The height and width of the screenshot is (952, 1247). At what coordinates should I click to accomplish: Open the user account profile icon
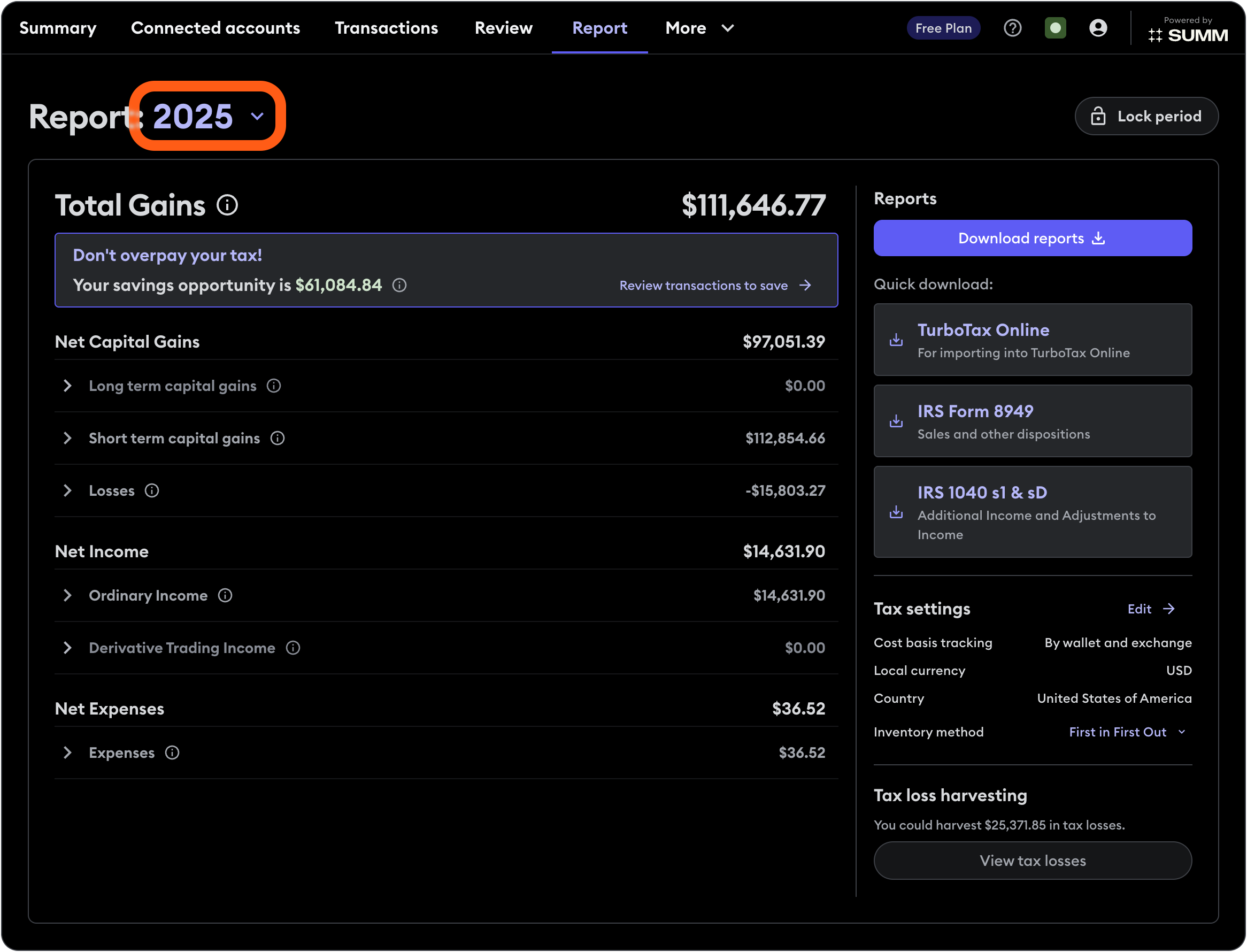(1098, 28)
